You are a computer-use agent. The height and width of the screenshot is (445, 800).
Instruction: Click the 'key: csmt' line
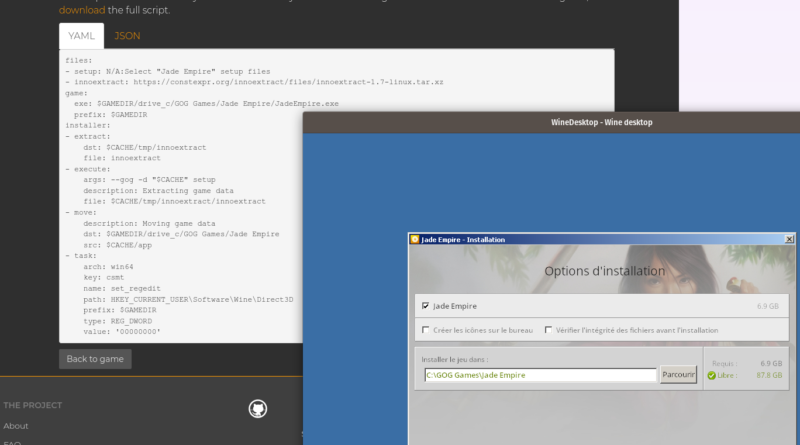coord(104,278)
